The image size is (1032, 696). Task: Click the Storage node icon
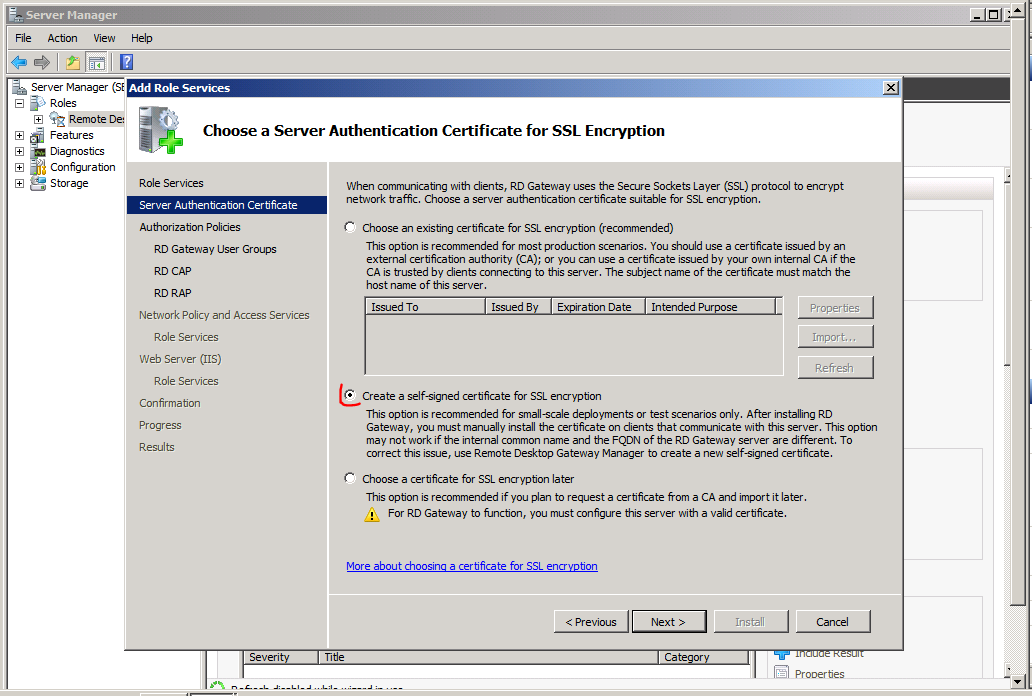[x=38, y=183]
